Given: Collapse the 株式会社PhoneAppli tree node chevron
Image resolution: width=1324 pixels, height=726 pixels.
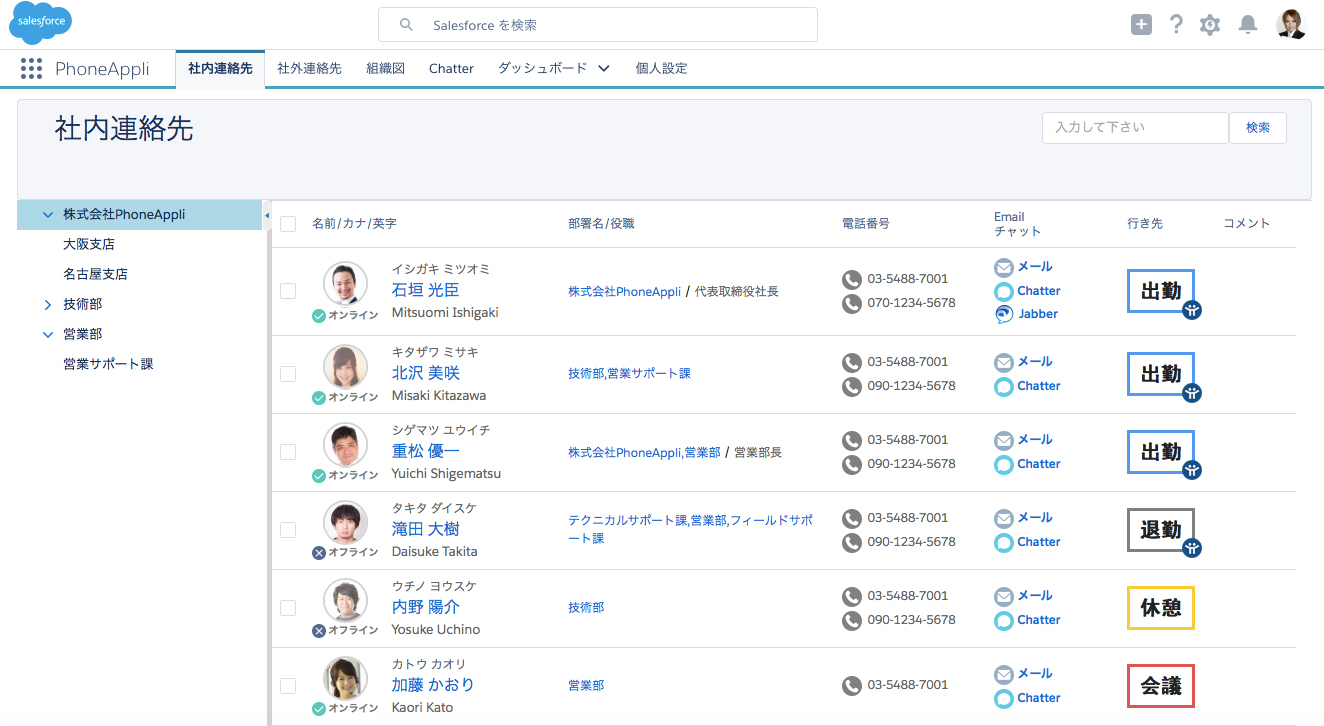Looking at the screenshot, I should coord(48,214).
